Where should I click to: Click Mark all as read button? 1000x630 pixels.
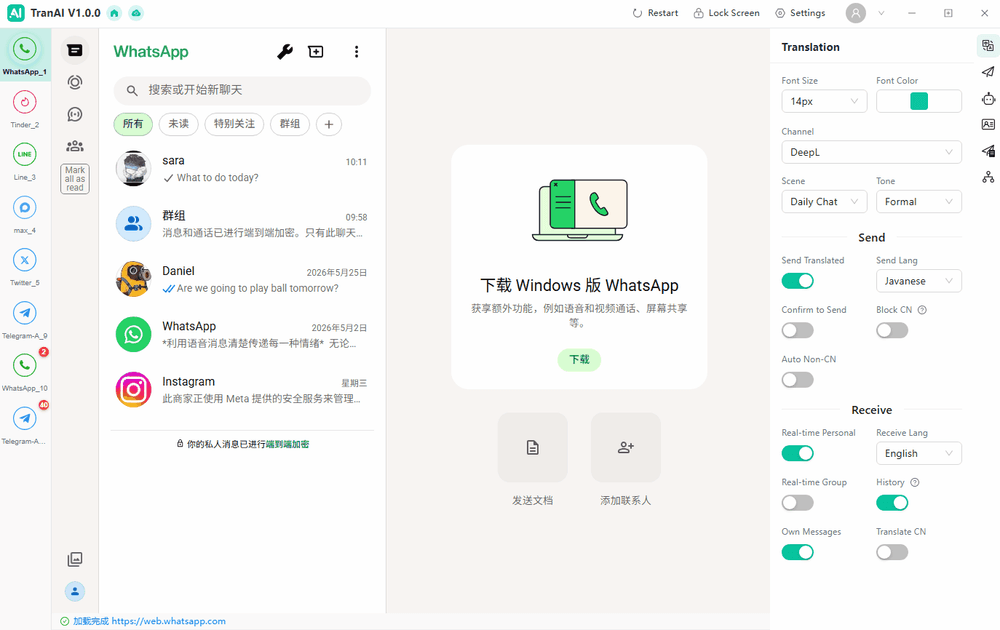75,179
